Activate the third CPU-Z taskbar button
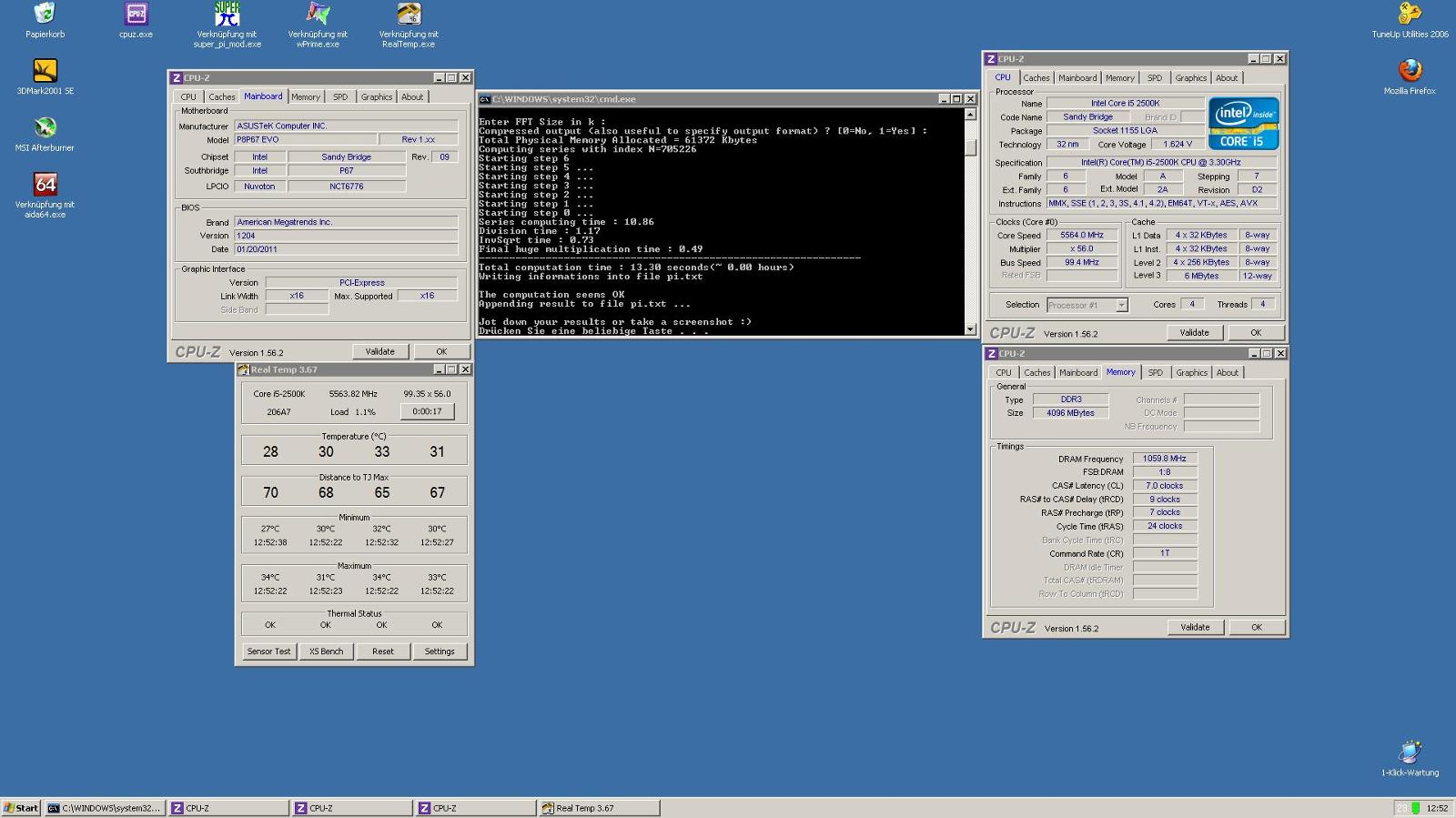This screenshot has height=818, width=1456. [476, 808]
